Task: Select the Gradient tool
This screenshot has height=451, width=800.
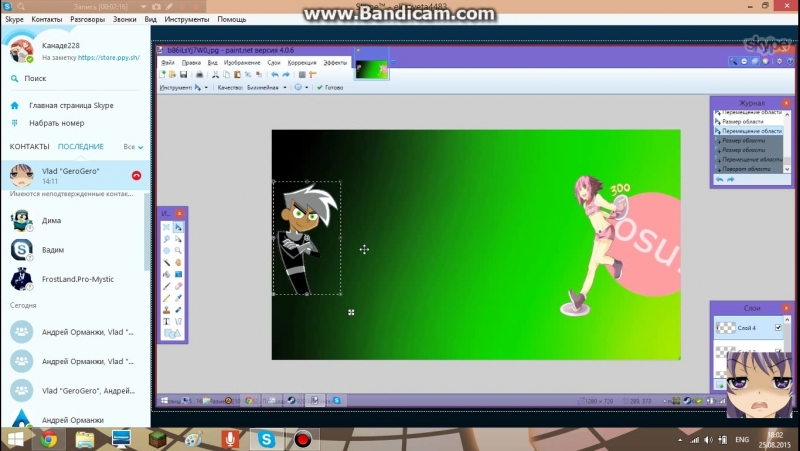Action: (178, 274)
